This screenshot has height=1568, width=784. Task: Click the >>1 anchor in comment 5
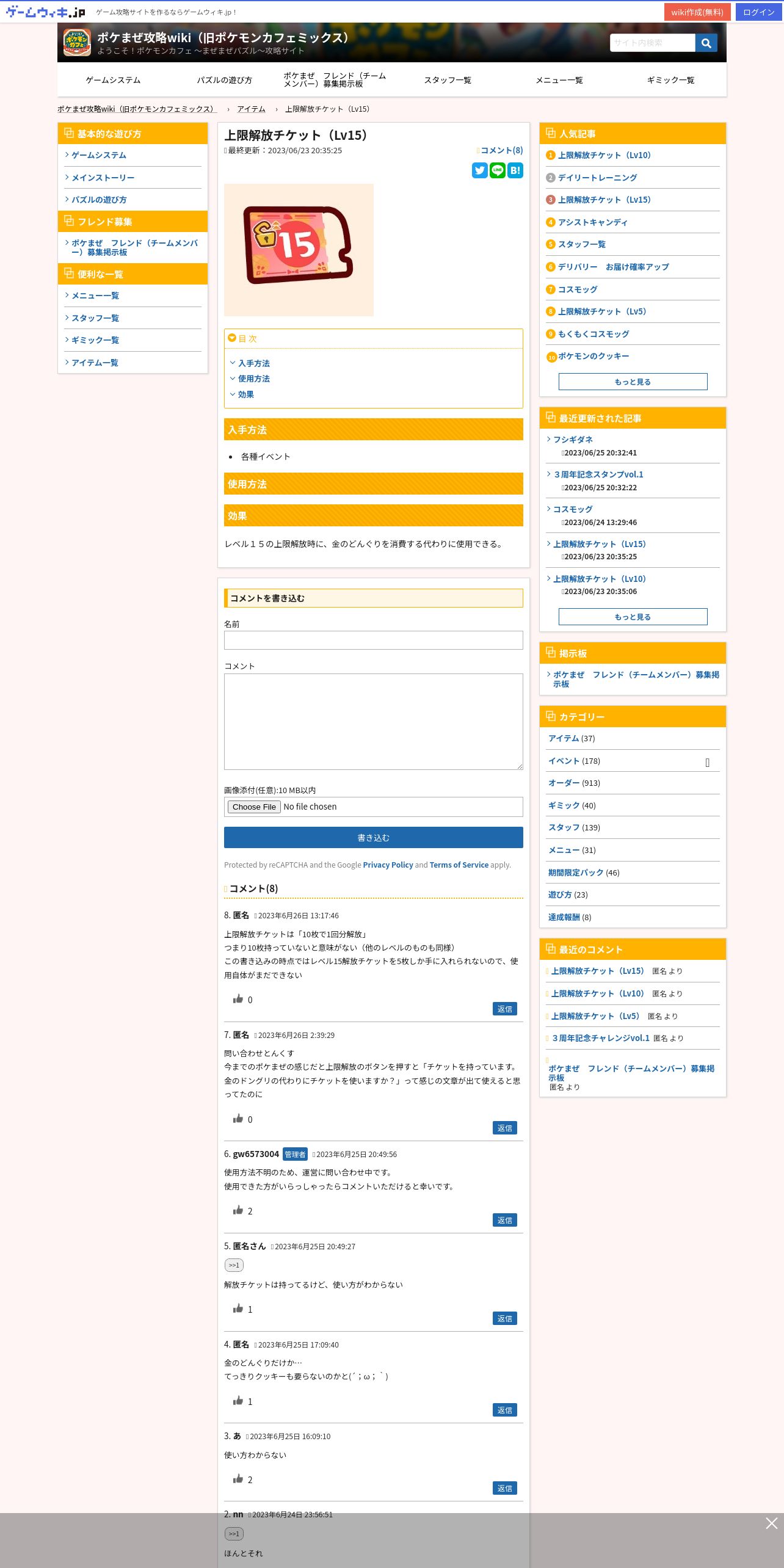[234, 1265]
